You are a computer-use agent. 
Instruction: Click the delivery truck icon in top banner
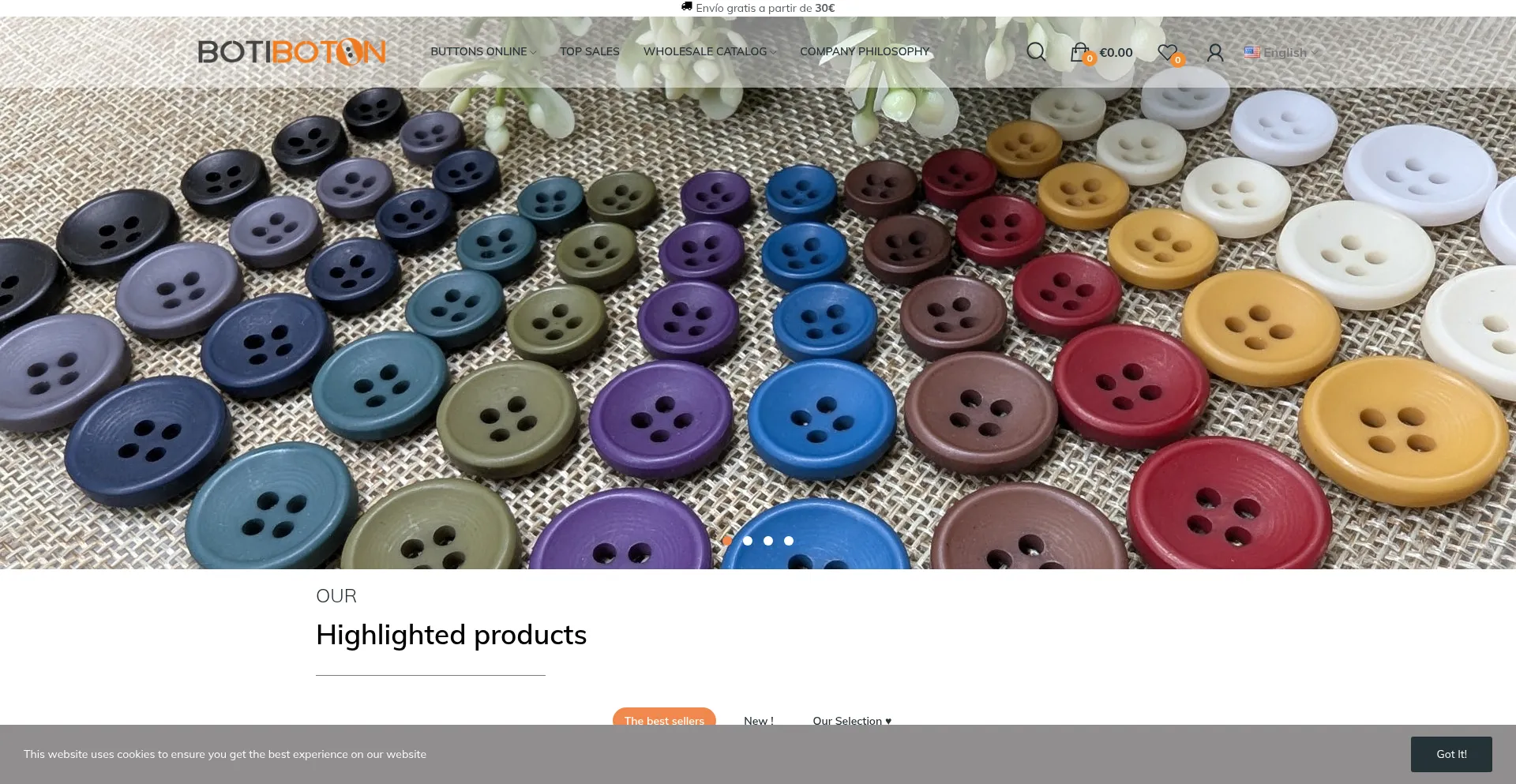[687, 6]
